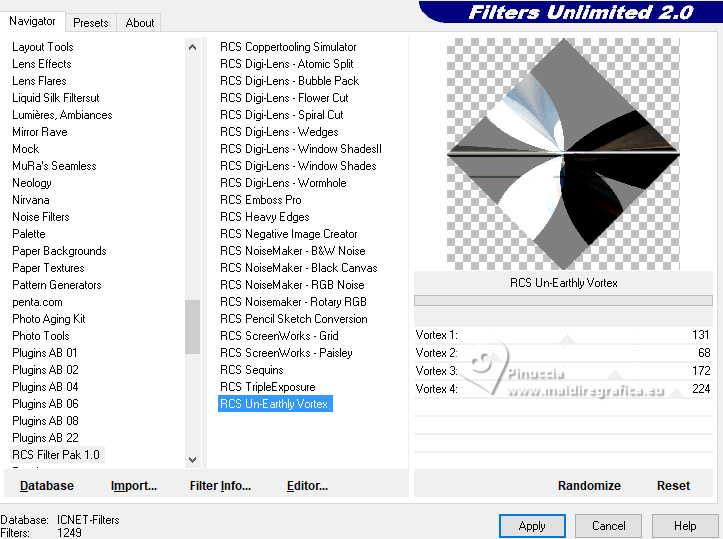Open Filter Info...
This screenshot has height=539, width=723.
point(220,486)
